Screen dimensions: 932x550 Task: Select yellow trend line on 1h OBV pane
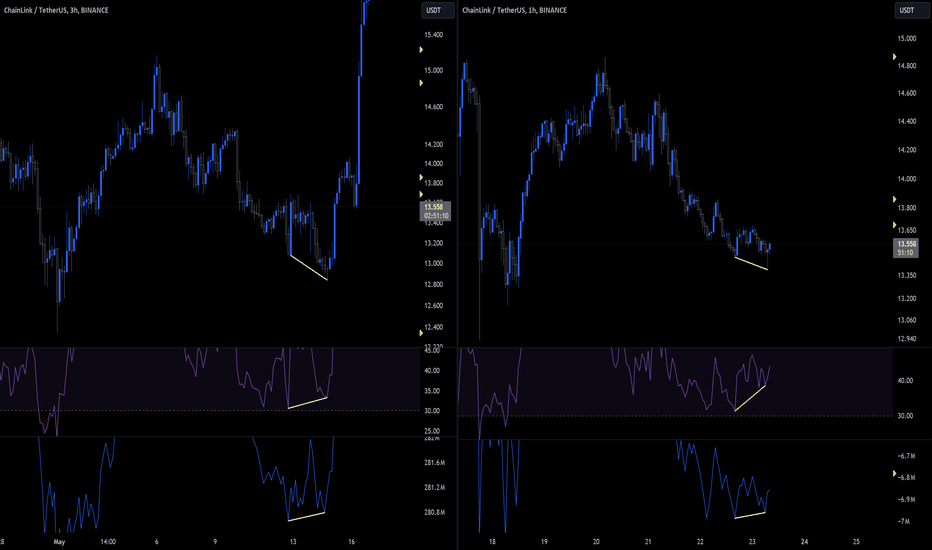750,515
